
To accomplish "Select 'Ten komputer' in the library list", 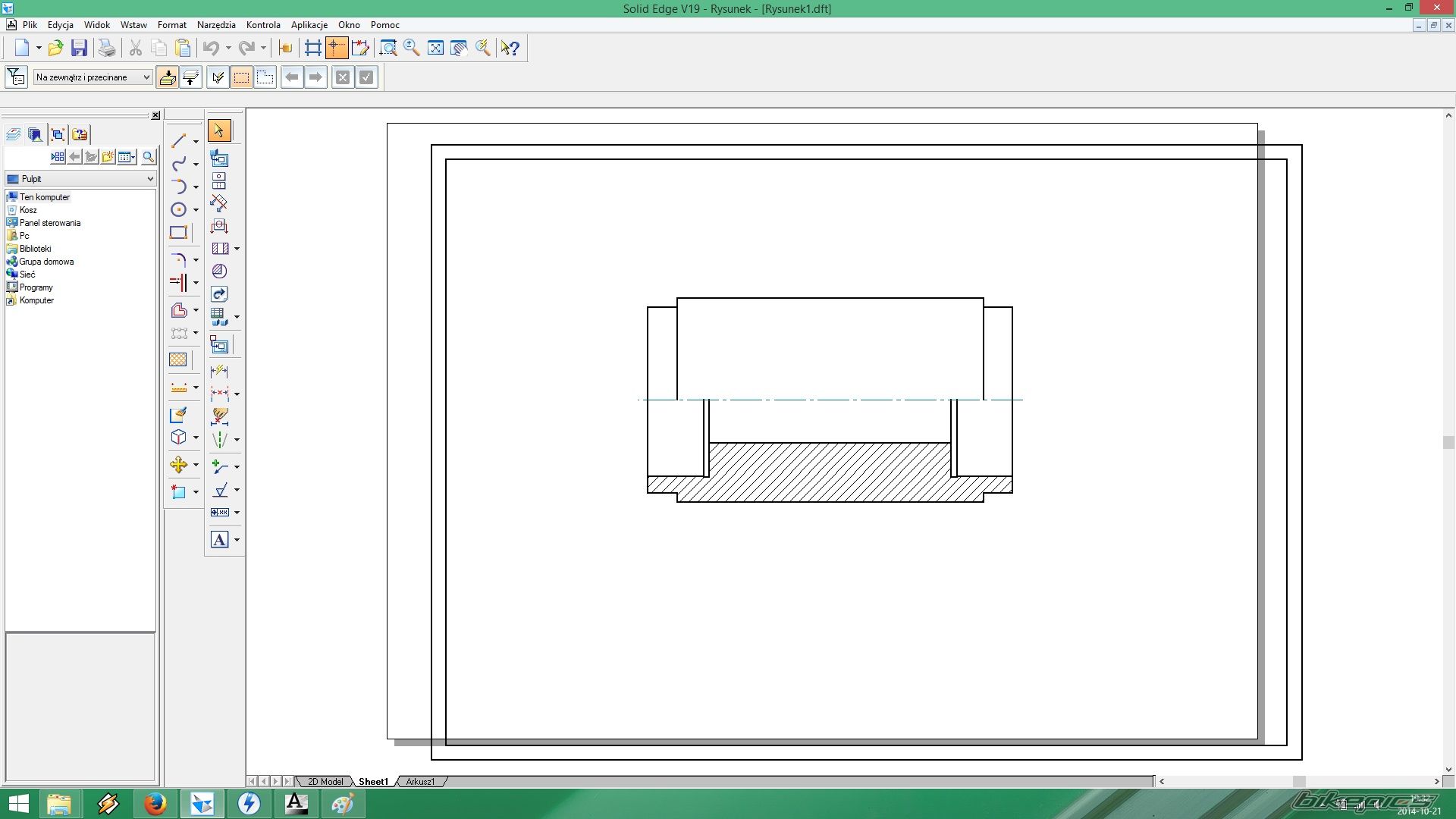I will [45, 197].
